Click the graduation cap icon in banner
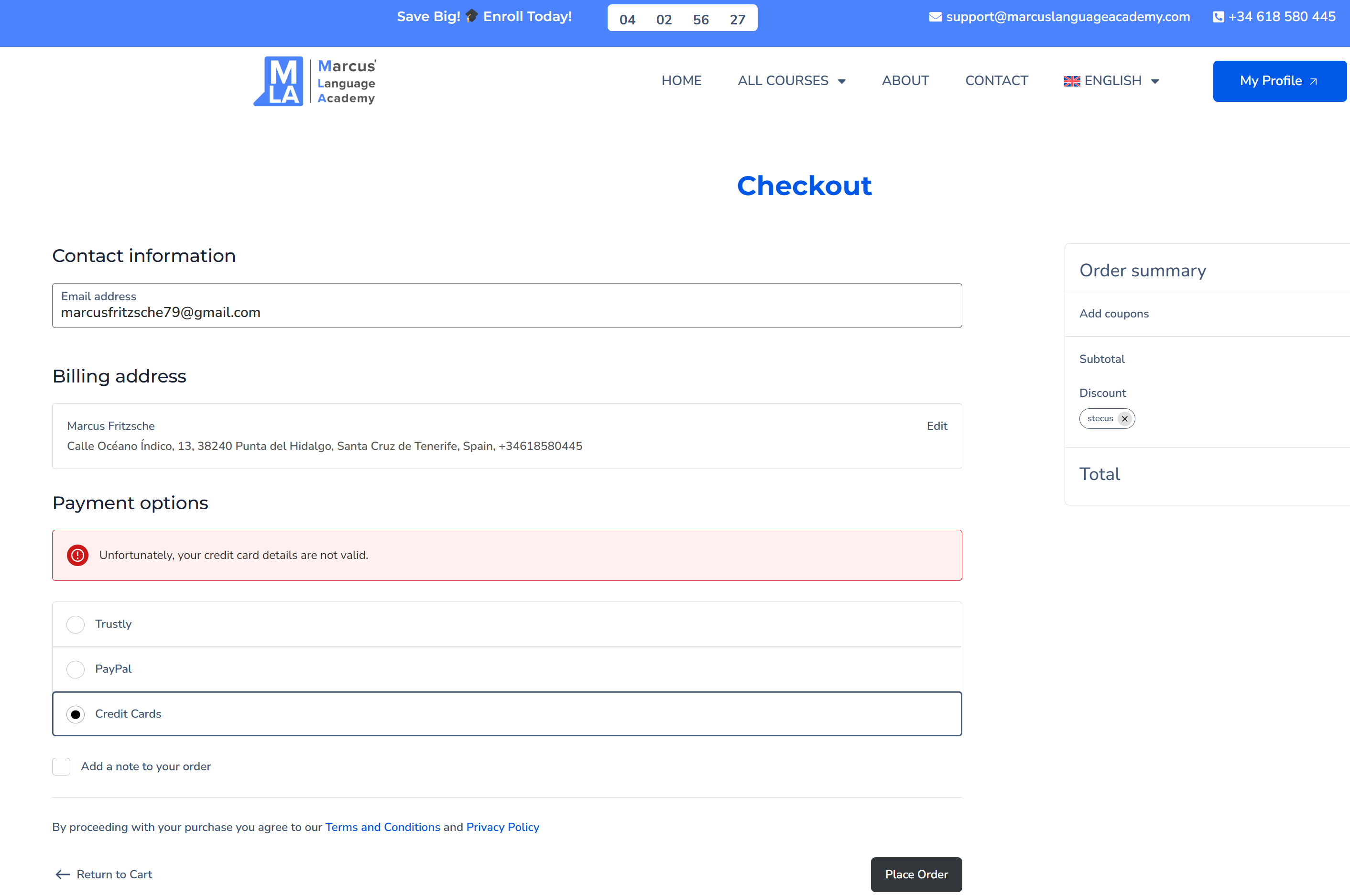The image size is (1350, 896). (471, 16)
